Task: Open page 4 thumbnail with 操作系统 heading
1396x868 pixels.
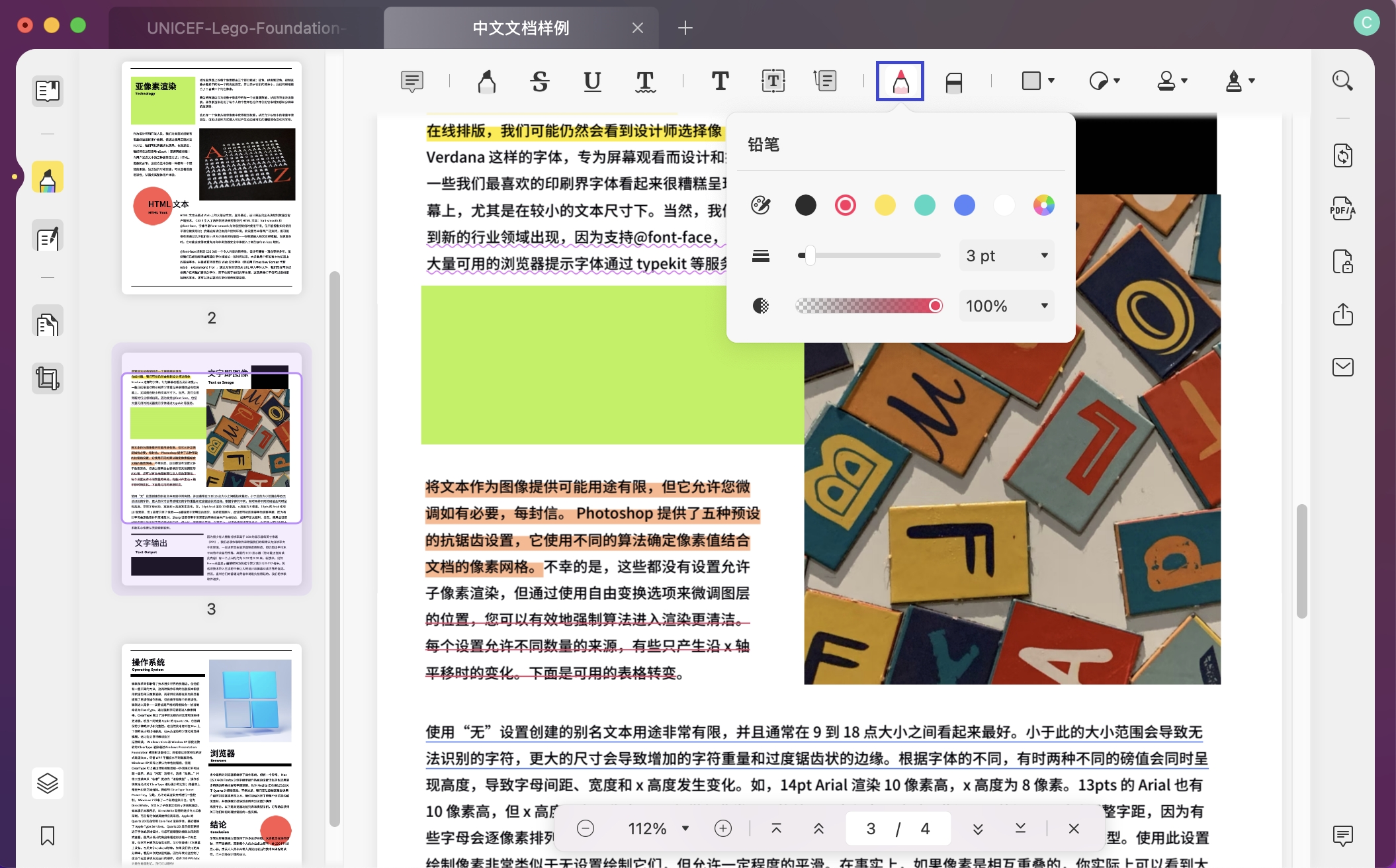Action: point(212,756)
